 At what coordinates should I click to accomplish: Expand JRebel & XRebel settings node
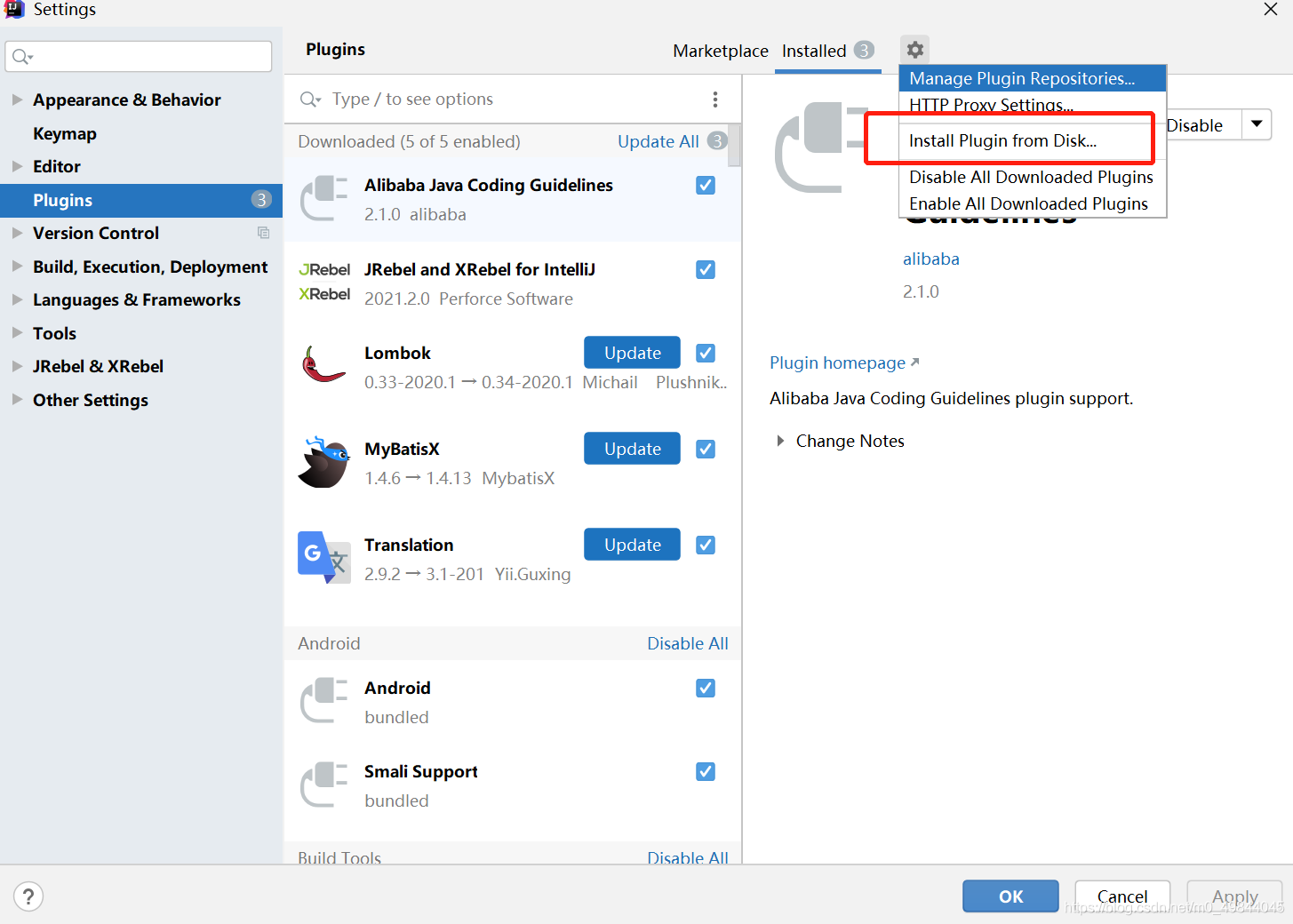click(17, 366)
